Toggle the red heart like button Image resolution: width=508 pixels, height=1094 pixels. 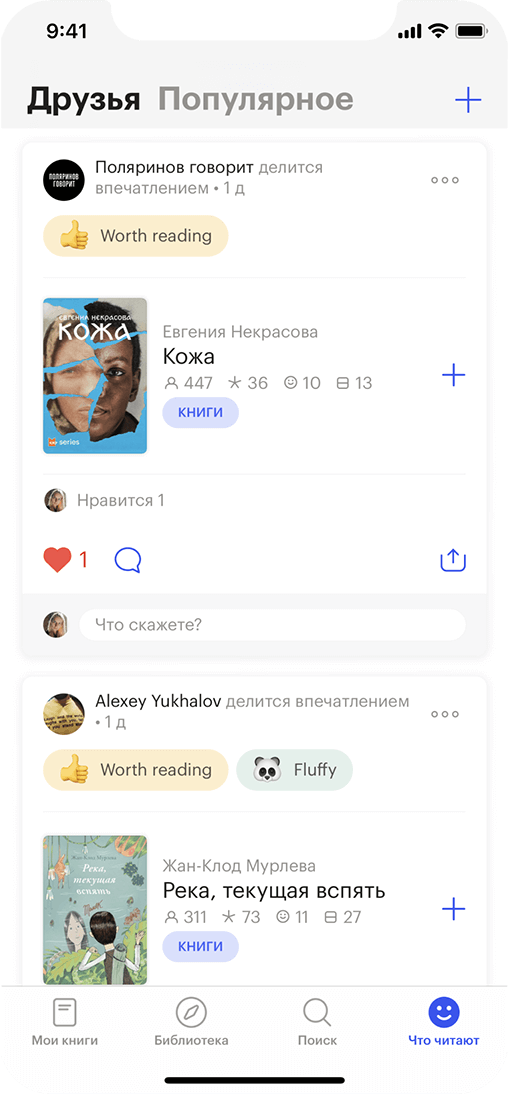click(x=57, y=560)
